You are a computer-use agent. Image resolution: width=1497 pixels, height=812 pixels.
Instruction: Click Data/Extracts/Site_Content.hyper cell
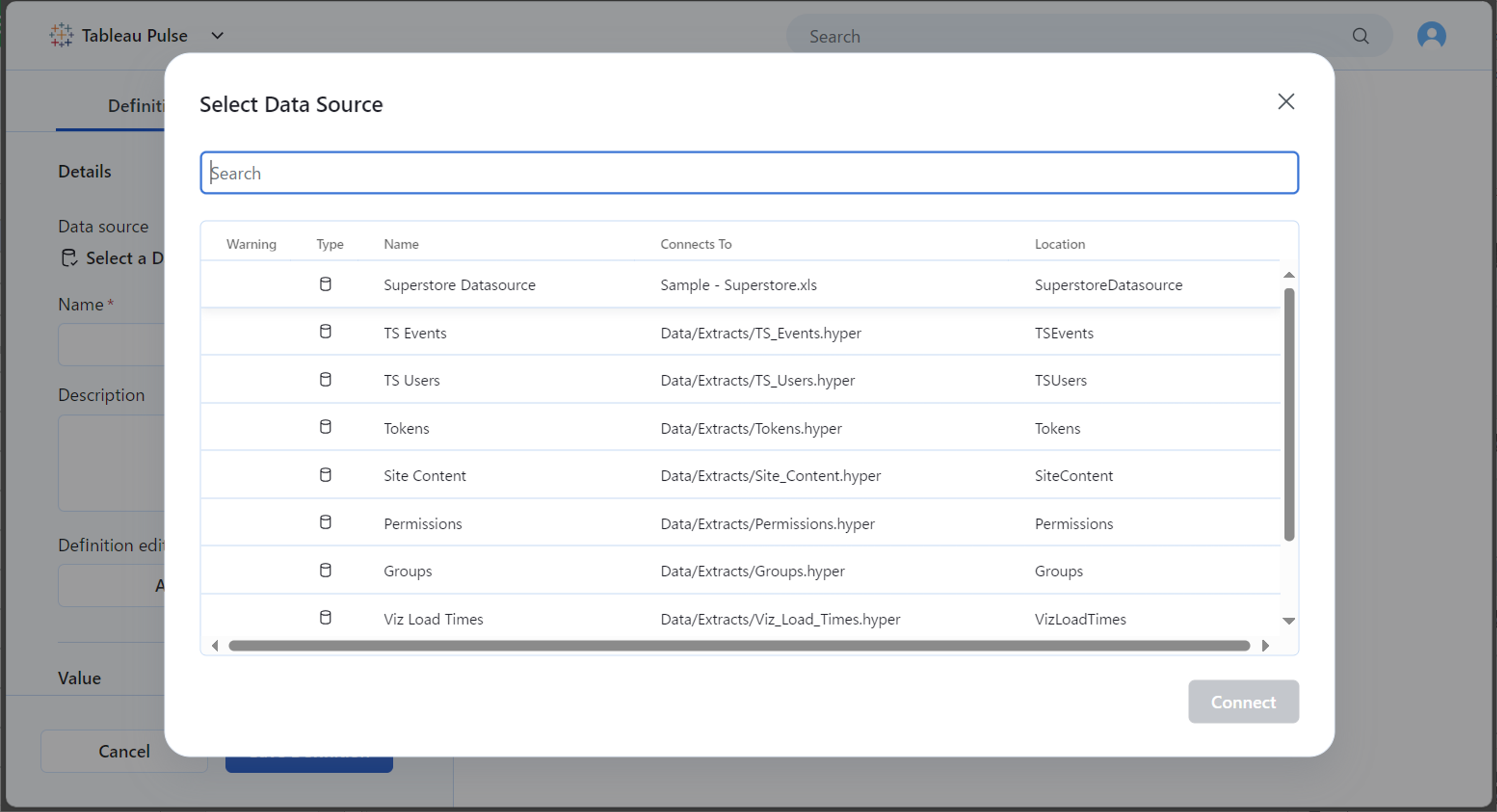tap(771, 476)
